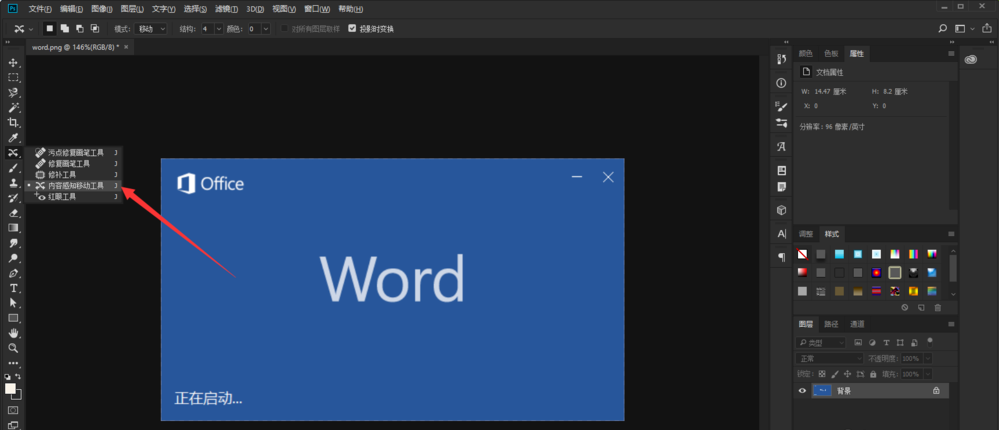The width and height of the screenshot is (999, 430).
Task: Choose the Zoom tool
Action: [x=14, y=348]
